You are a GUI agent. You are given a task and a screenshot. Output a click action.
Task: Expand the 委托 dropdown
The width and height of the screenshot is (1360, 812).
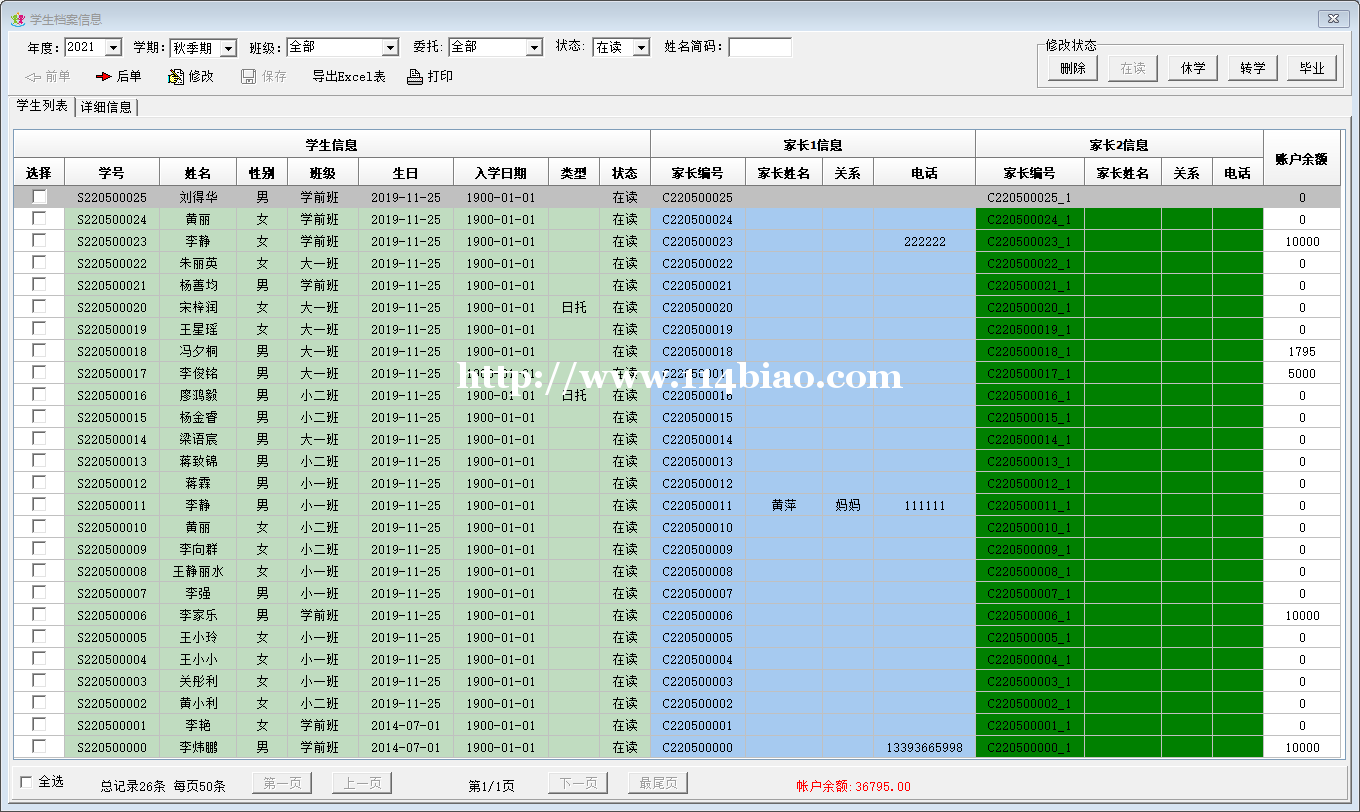534,47
